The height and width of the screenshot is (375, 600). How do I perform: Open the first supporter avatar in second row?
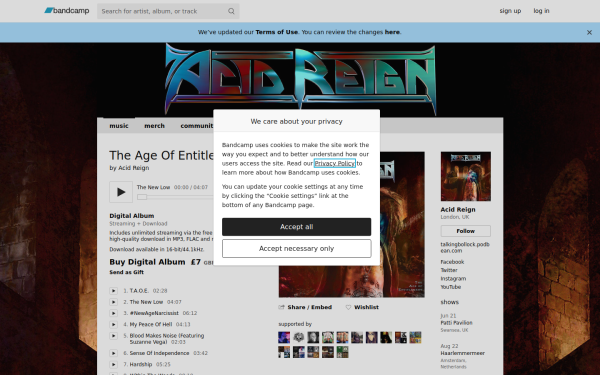[x=284, y=352]
